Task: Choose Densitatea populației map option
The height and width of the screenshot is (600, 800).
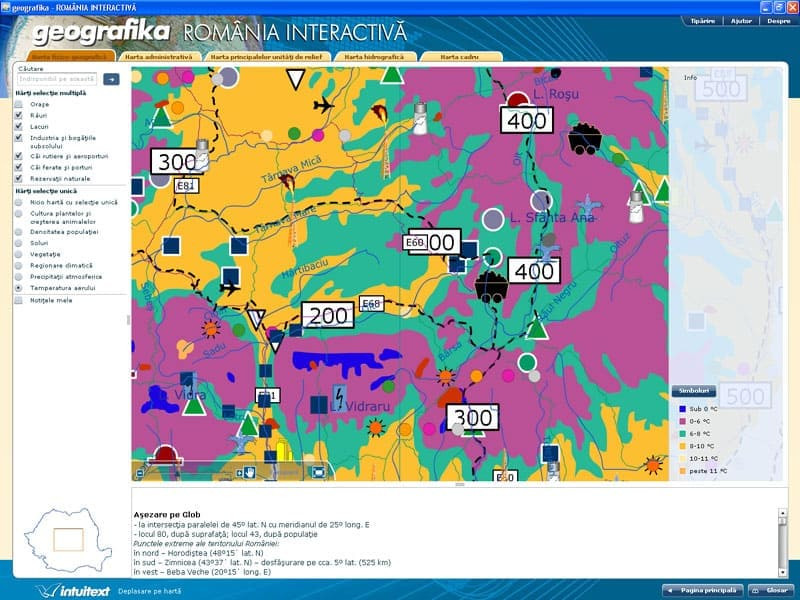Action: (x=19, y=231)
